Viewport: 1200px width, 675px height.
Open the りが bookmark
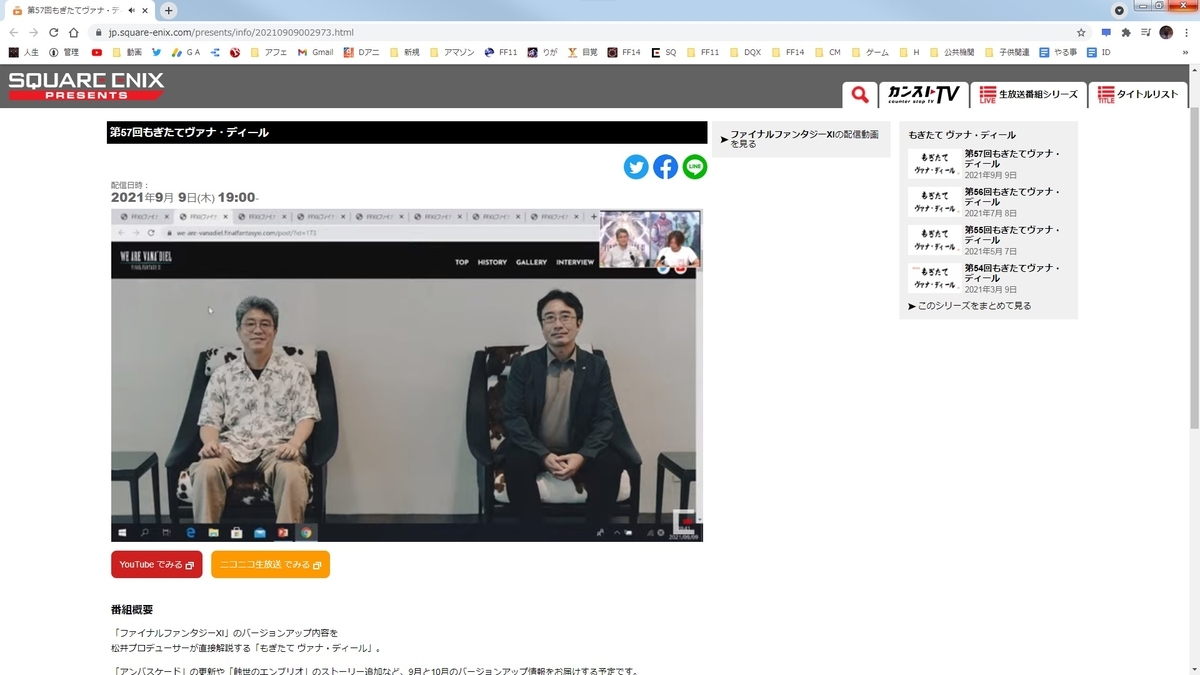543,52
